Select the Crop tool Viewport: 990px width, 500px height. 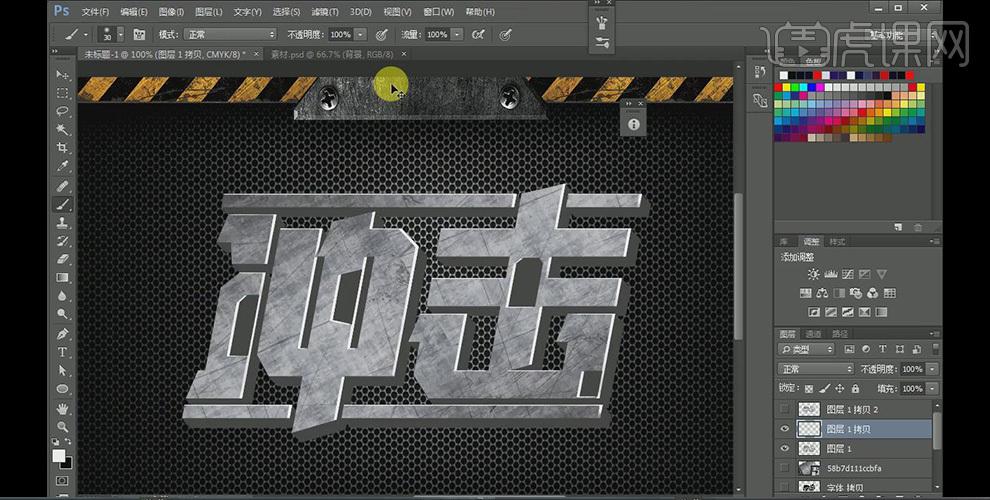point(63,148)
